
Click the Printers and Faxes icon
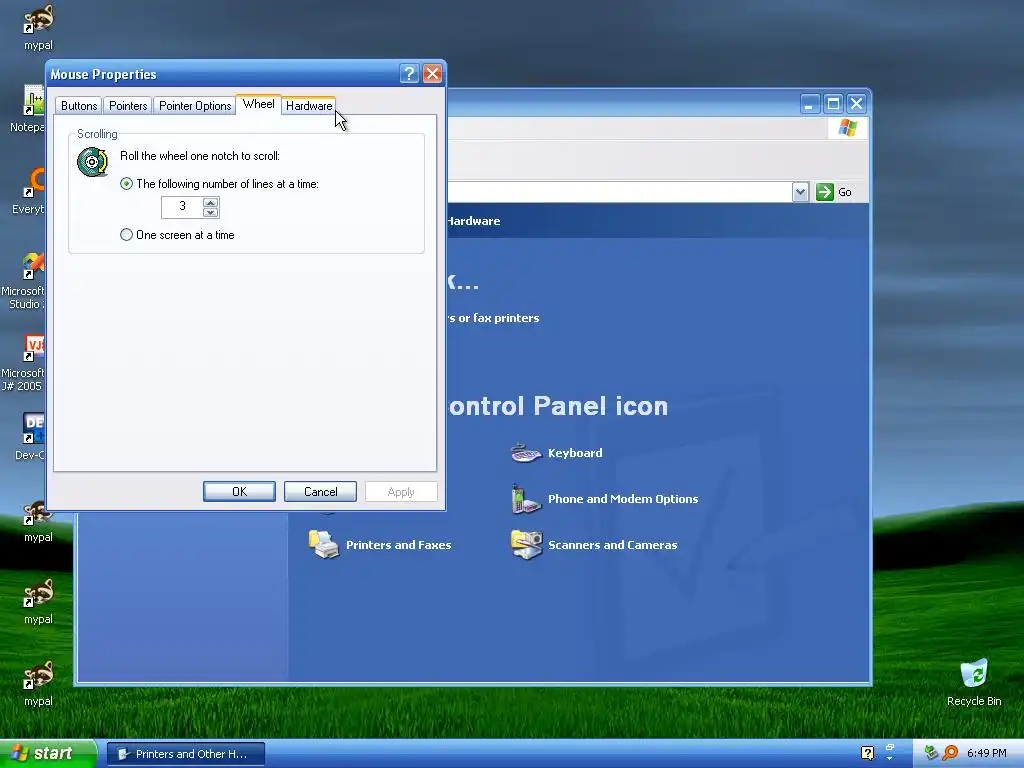point(324,545)
